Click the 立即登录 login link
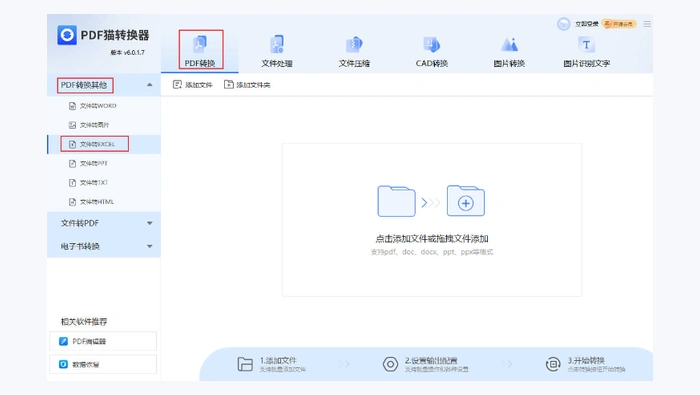This screenshot has height=395, width=700. (587, 24)
